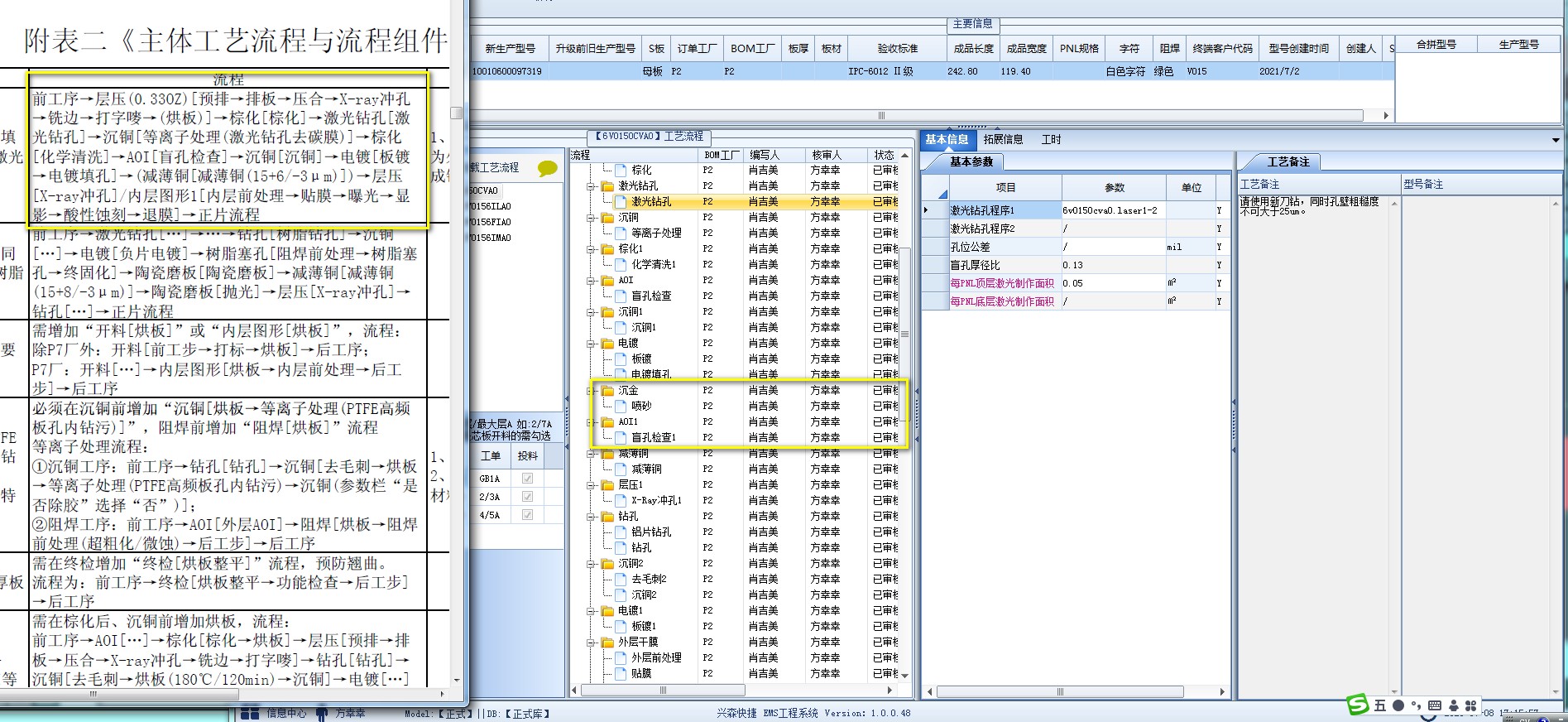The width and height of the screenshot is (1568, 722).
Task: Click the 状态 column header in process tree
Action: pos(884,155)
